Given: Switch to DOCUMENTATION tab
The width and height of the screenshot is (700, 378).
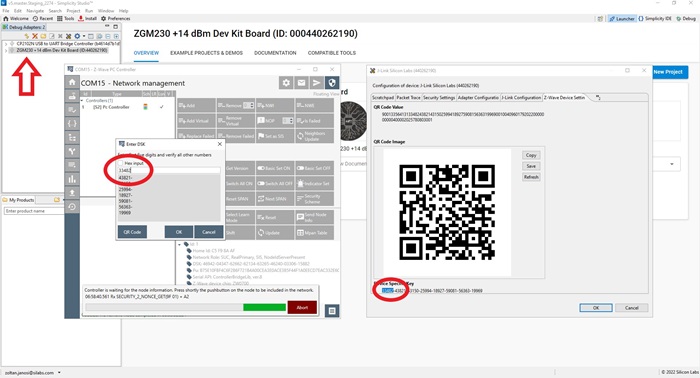Looking at the screenshot, I should tap(275, 53).
